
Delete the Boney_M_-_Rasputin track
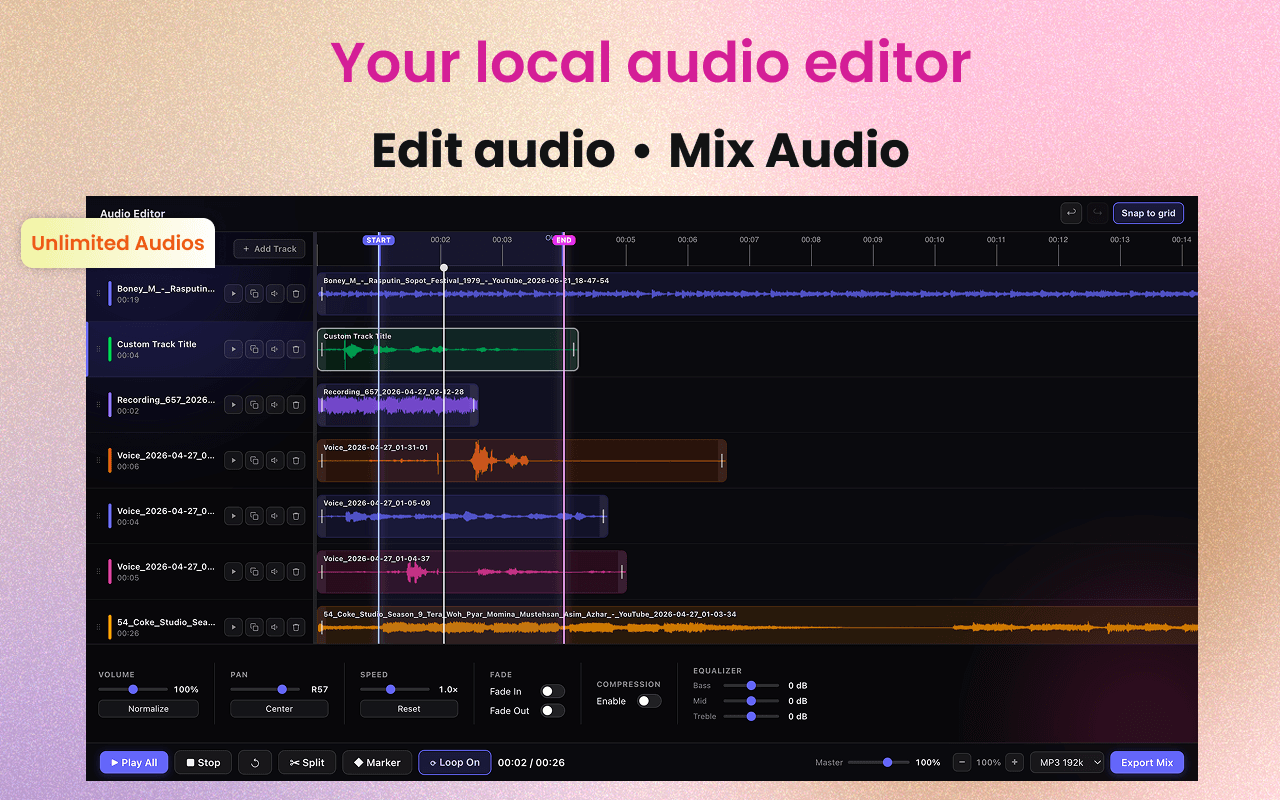coord(296,293)
